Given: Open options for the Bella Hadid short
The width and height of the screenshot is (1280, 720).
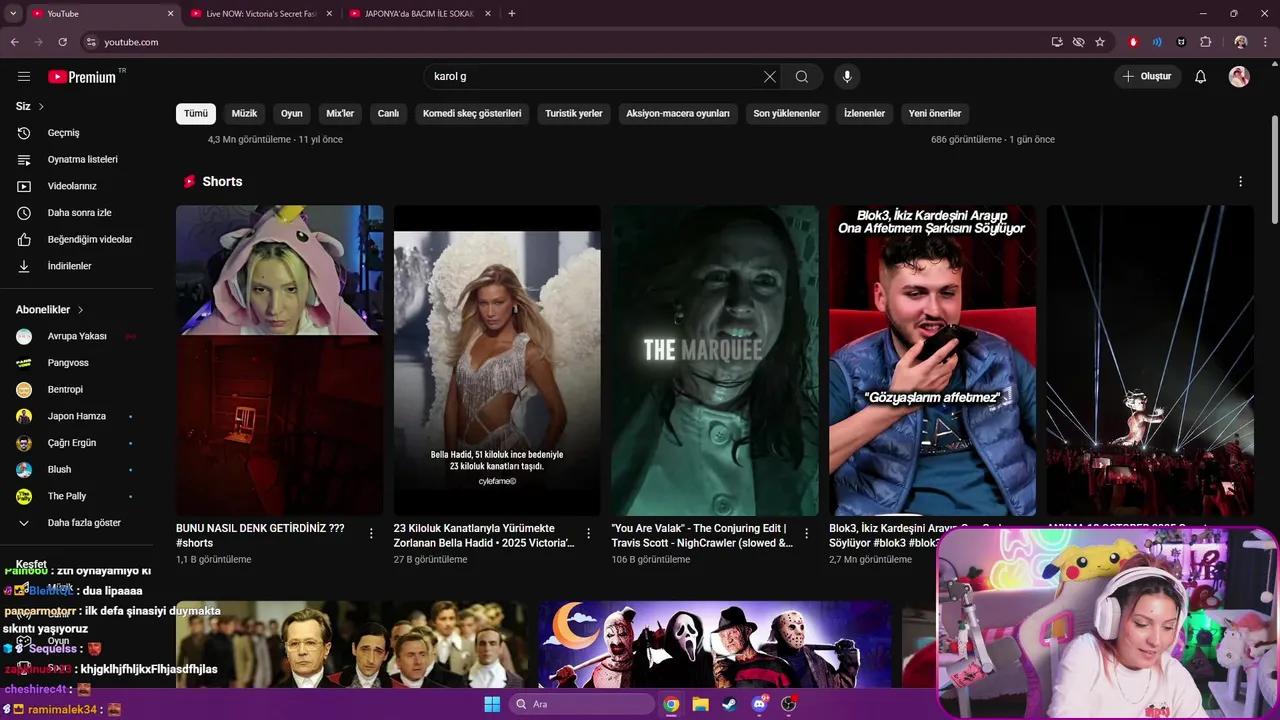Looking at the screenshot, I should (x=589, y=533).
